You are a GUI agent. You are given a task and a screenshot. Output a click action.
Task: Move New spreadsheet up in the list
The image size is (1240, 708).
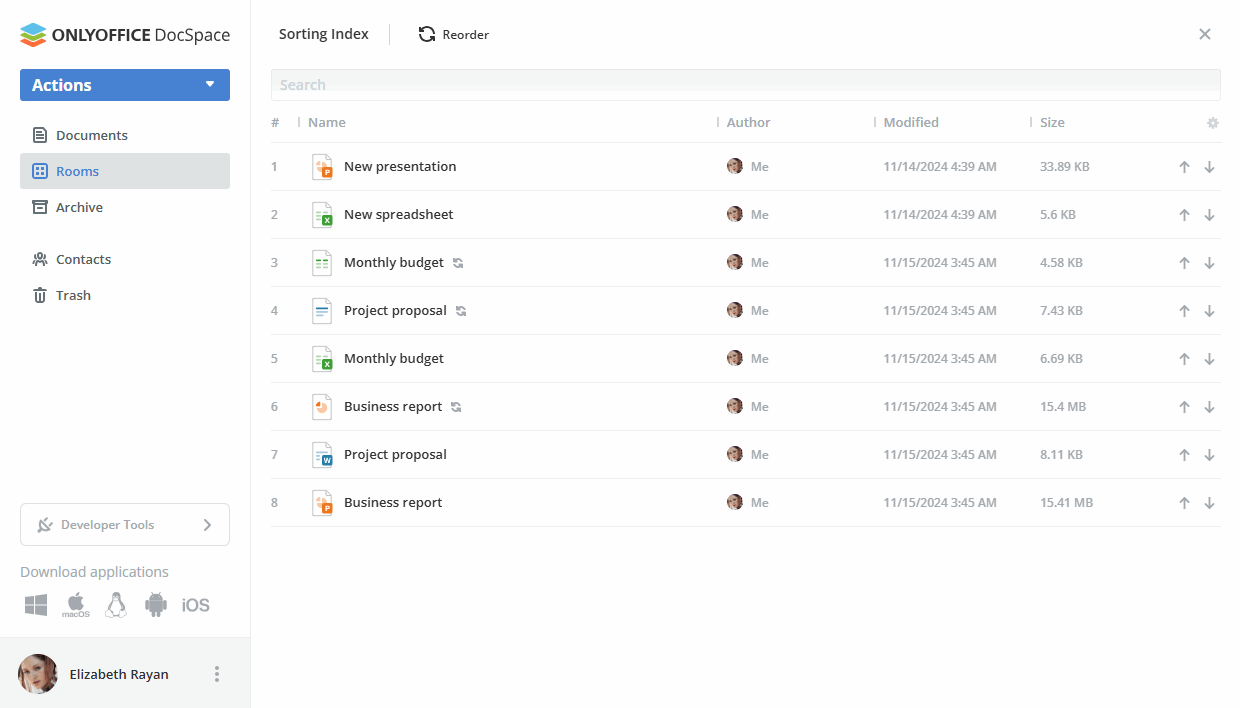click(1184, 214)
